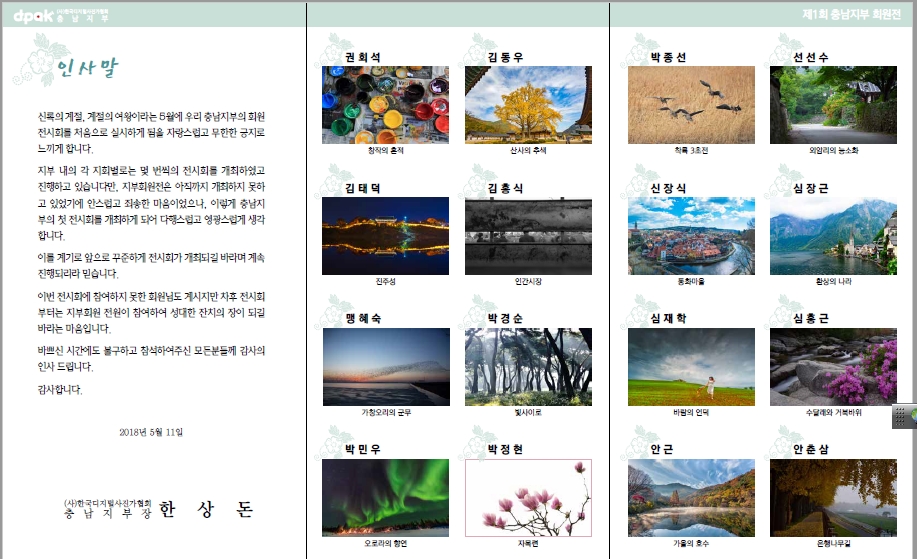Open the 빛사이로 pine forest photo

[528, 366]
